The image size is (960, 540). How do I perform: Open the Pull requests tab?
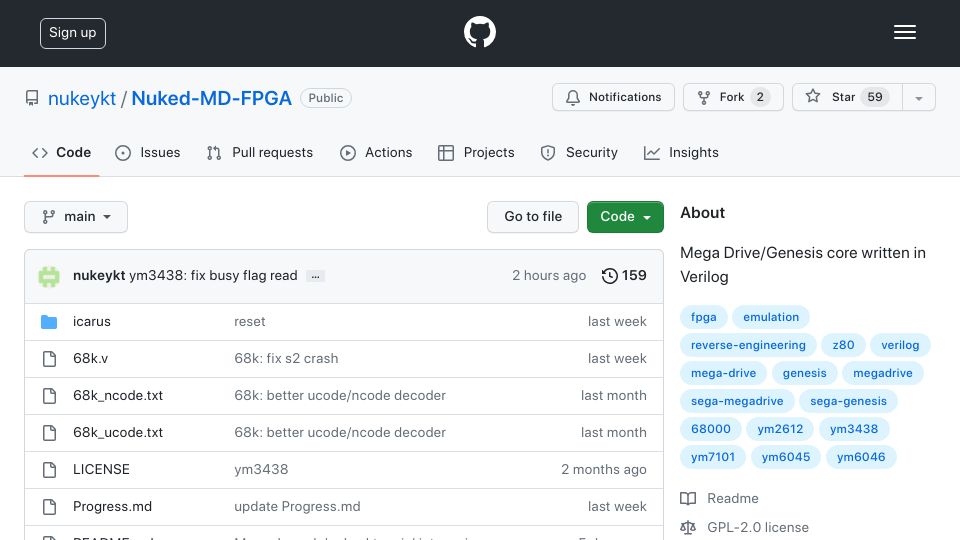(260, 152)
